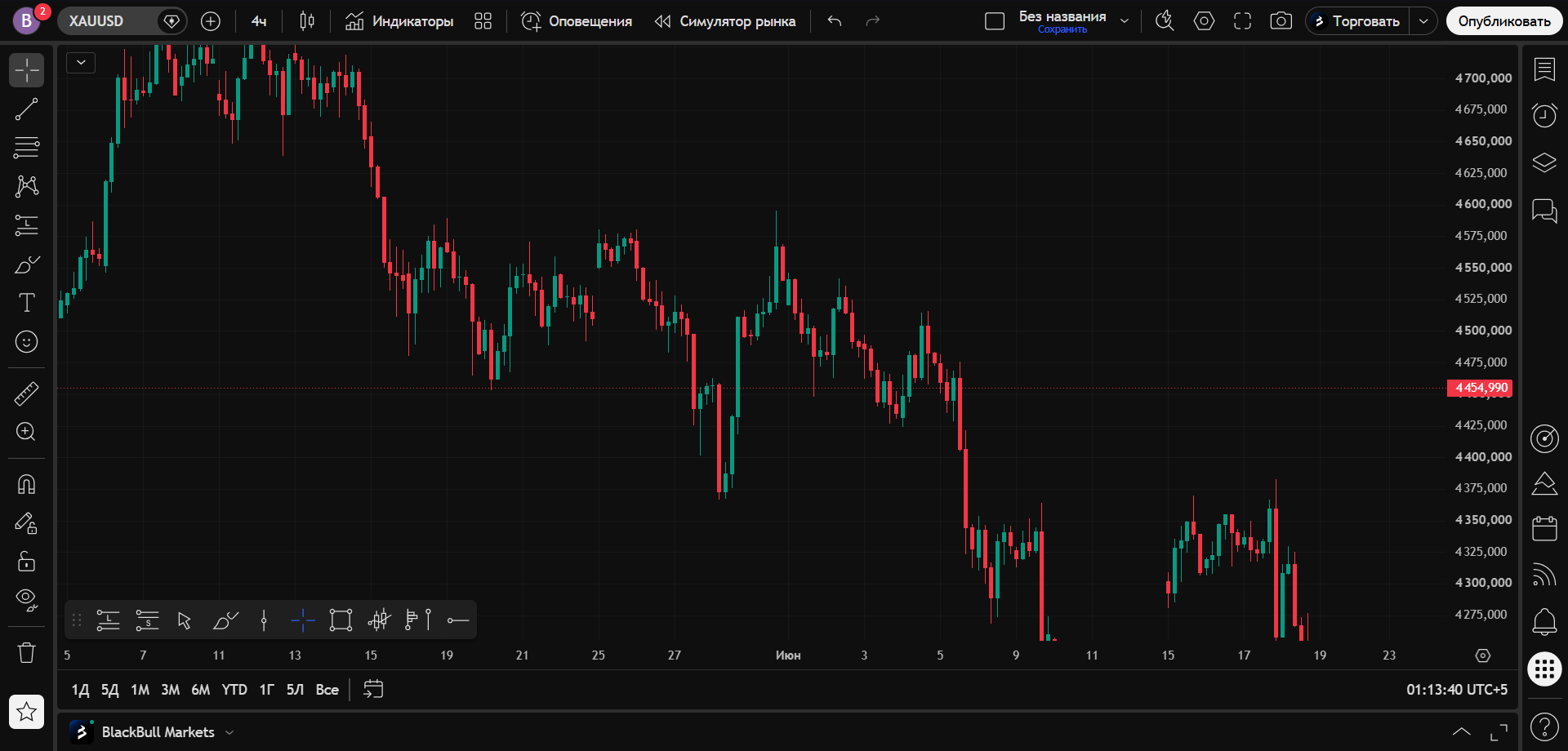Viewport: 1568px width, 751px height.
Task: Collapse the chart legend chevron
Action: [81, 62]
